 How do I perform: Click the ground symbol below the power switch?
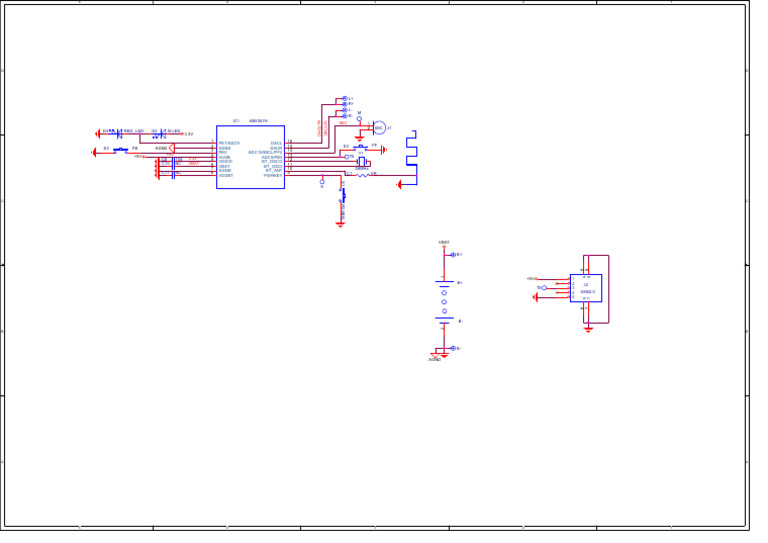point(340,224)
